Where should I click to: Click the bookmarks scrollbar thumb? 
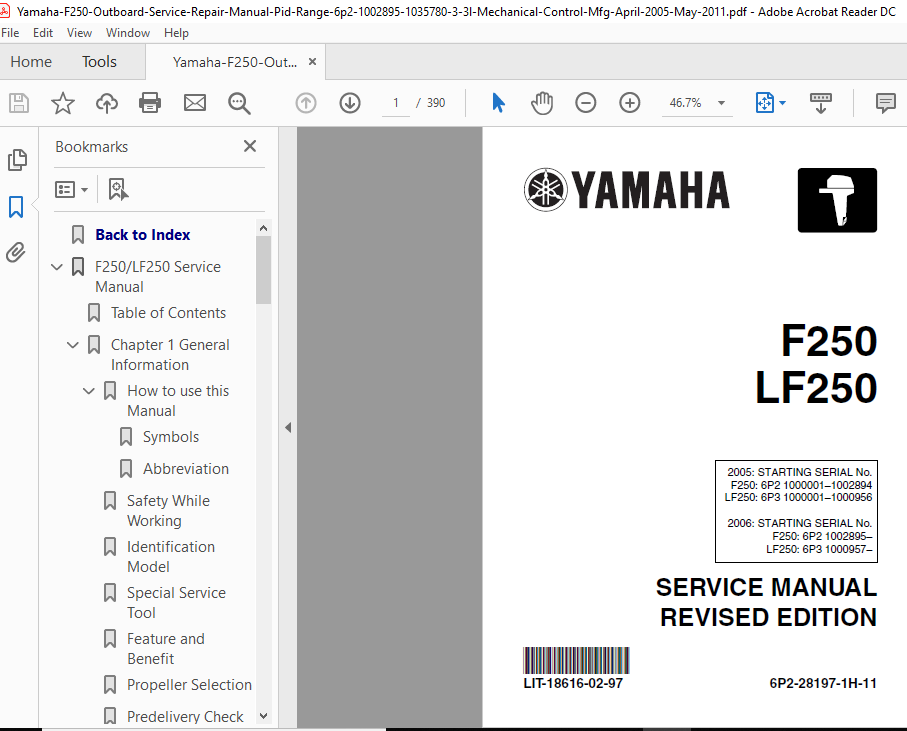(263, 269)
